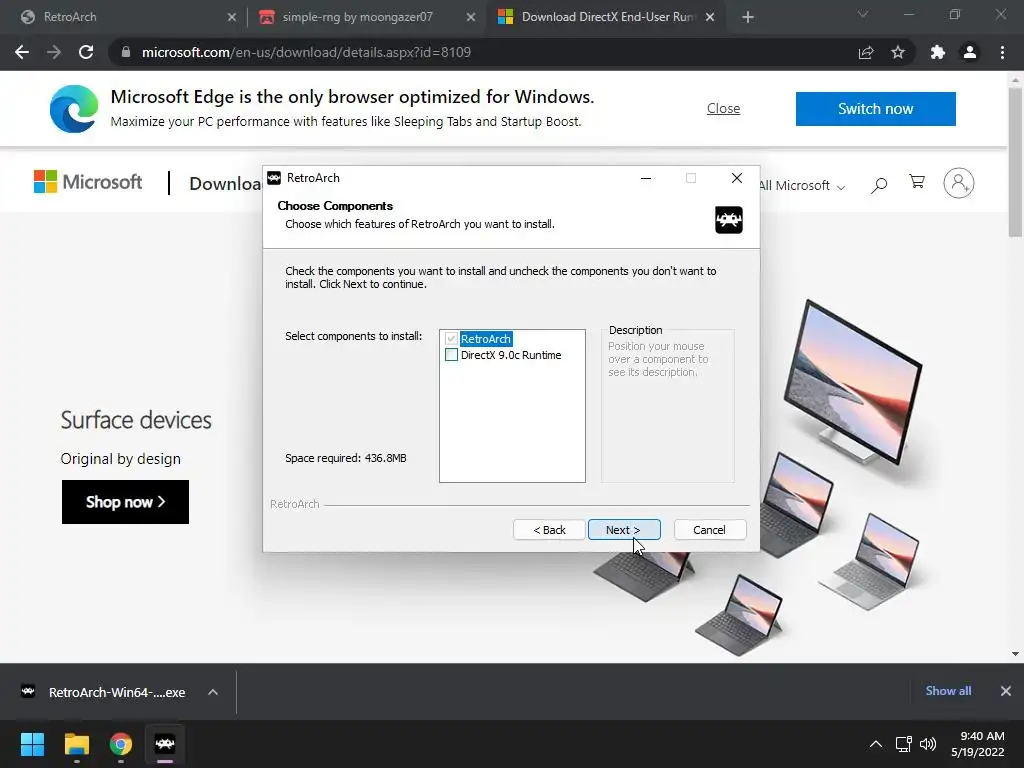Screen dimensions: 1024x768
Task: Show hidden system tray icons
Action: pyautogui.click(x=876, y=744)
